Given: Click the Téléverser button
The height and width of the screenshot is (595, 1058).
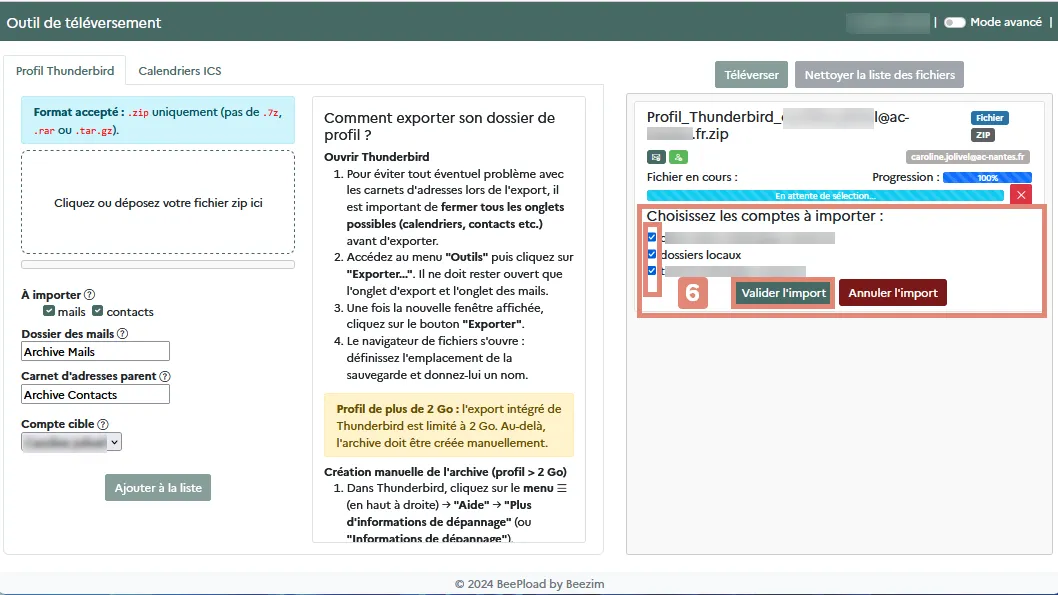Looking at the screenshot, I should 751,75.
